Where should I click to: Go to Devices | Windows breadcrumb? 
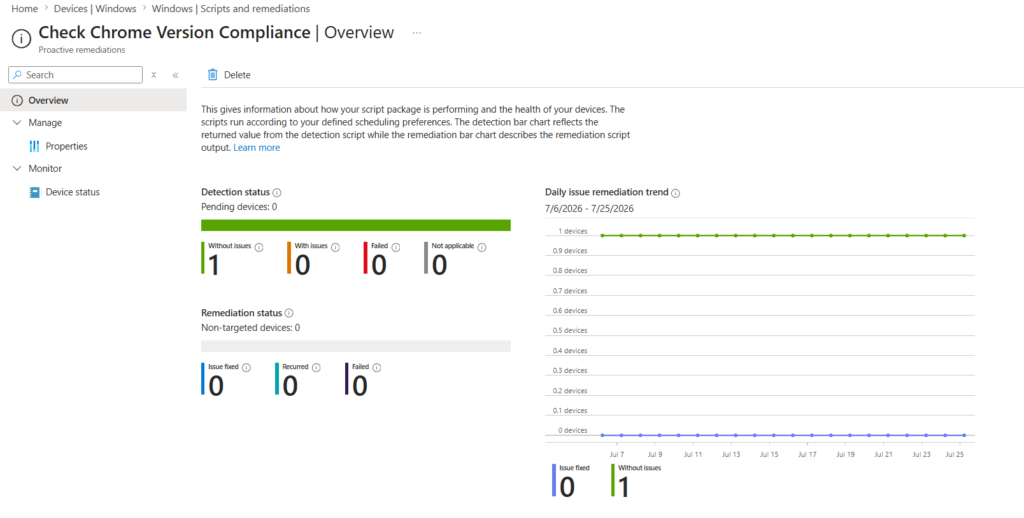96,9
